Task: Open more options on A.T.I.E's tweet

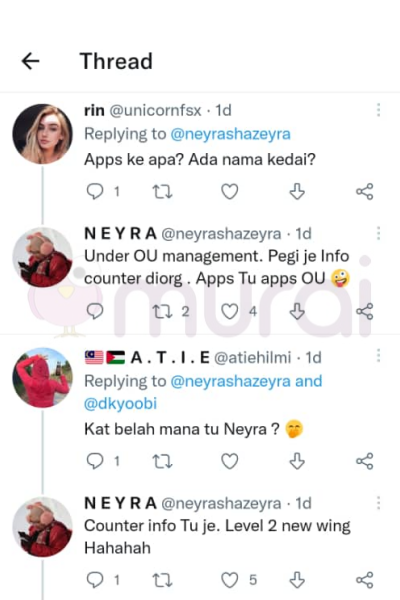Action: coord(378,356)
